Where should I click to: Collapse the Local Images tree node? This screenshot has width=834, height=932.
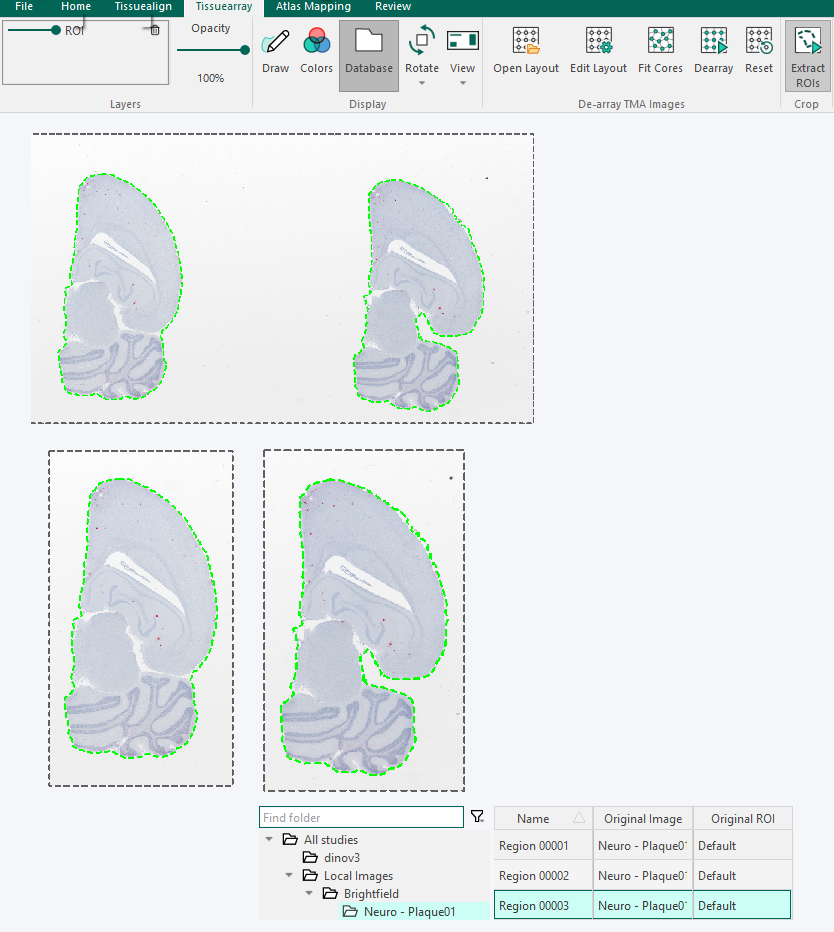tap(289, 875)
